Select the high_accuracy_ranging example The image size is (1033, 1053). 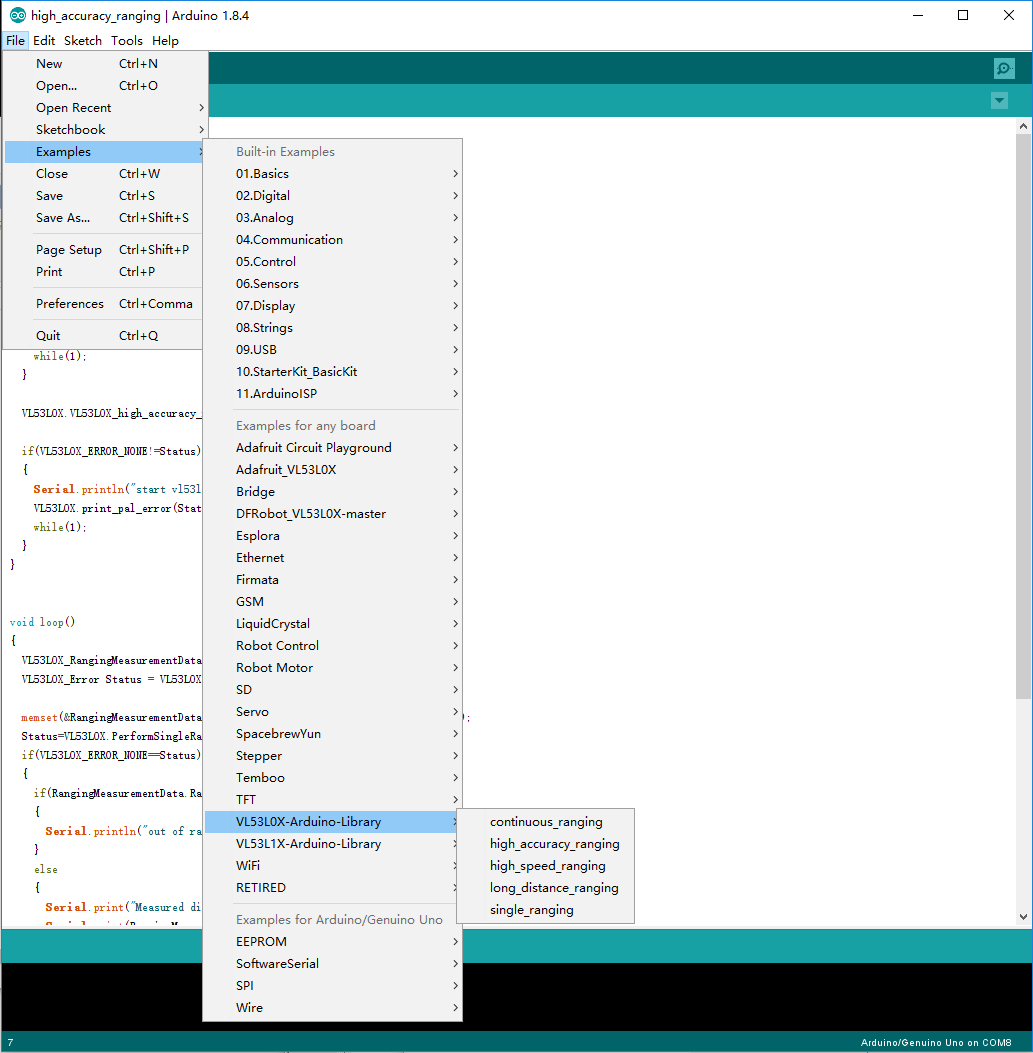pos(554,843)
